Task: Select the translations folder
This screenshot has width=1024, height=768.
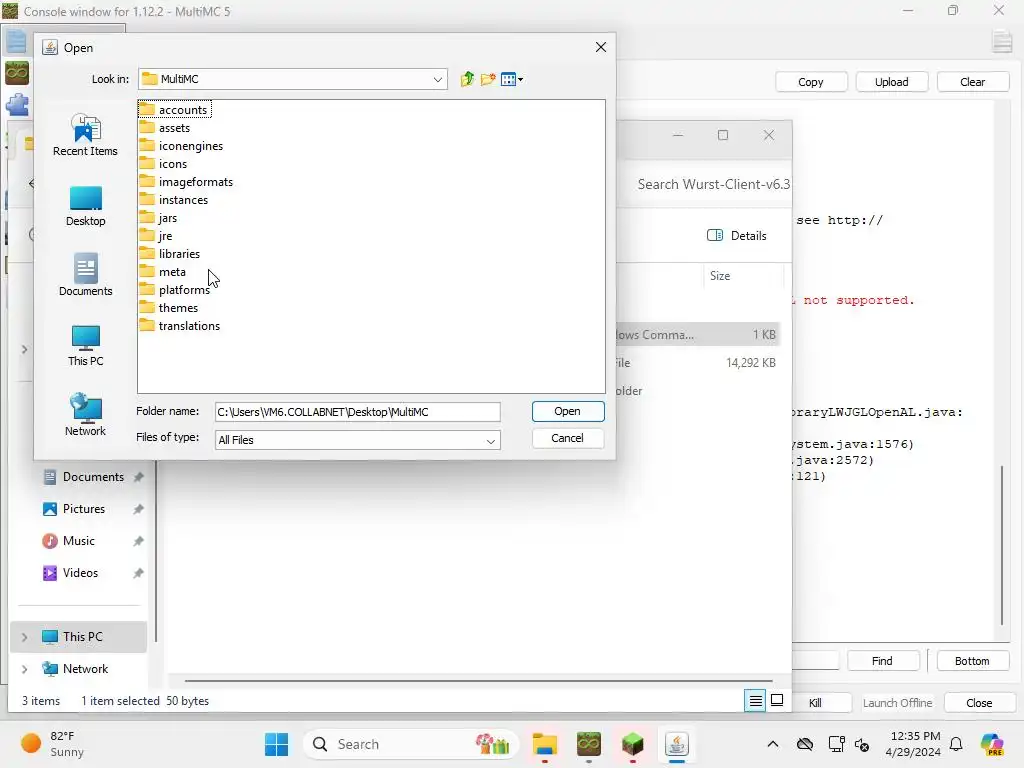Action: 180,326
